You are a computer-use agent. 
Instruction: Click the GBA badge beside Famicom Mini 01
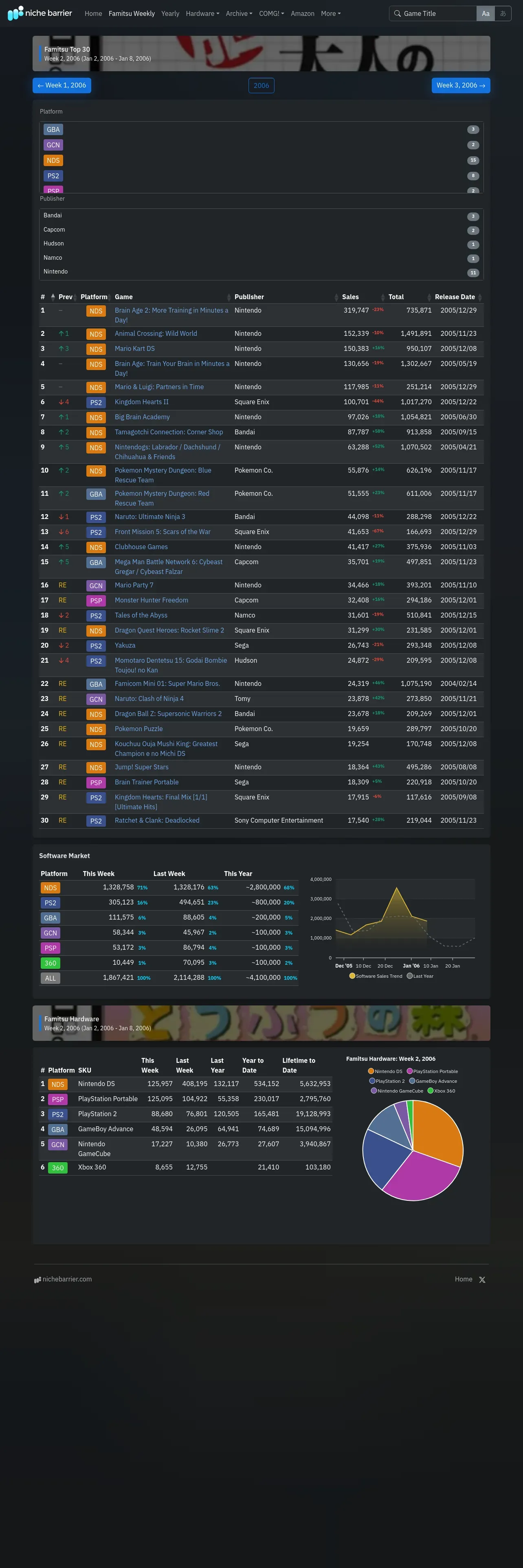click(96, 684)
